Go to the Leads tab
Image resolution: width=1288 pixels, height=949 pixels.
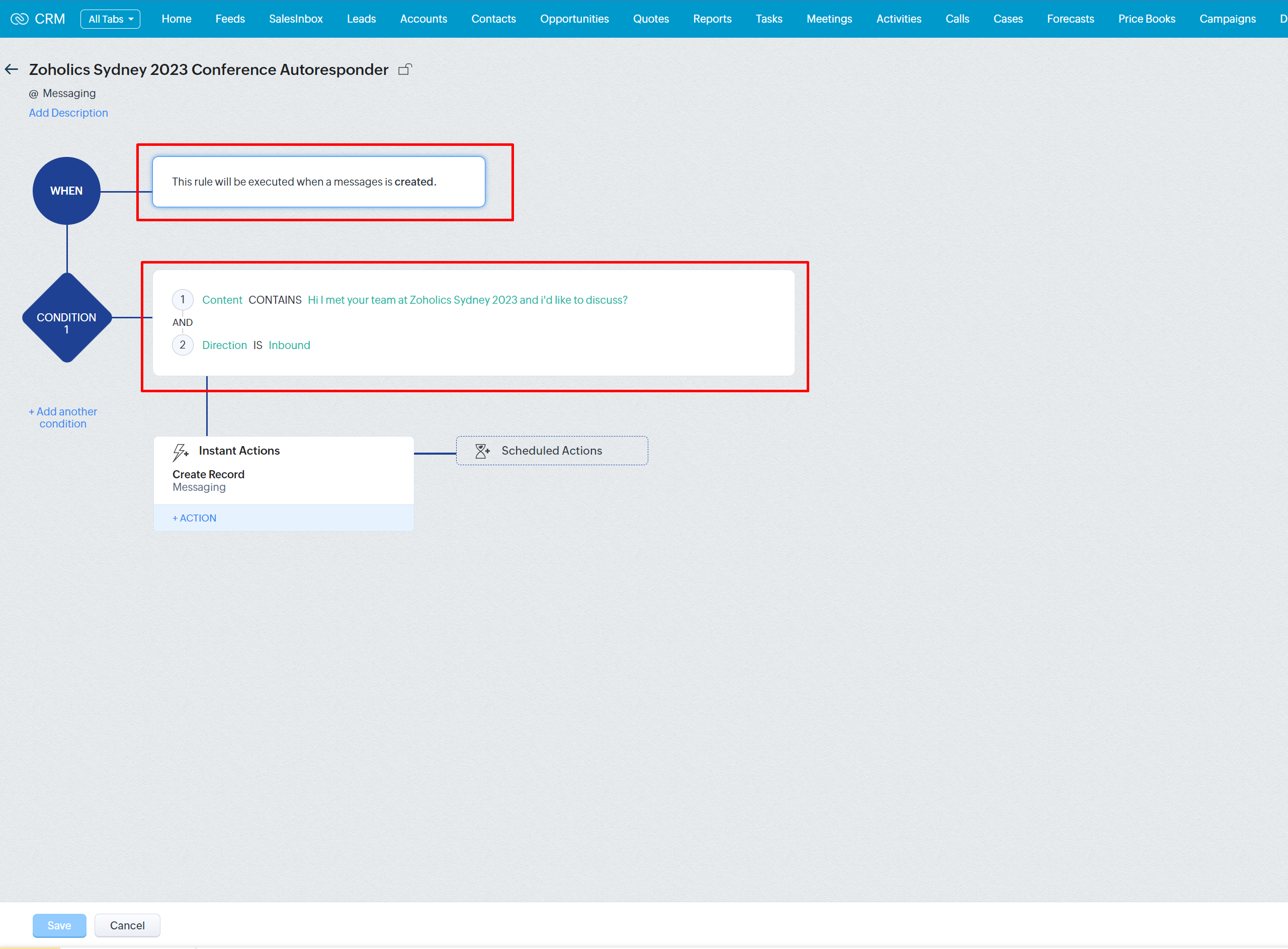click(x=361, y=19)
